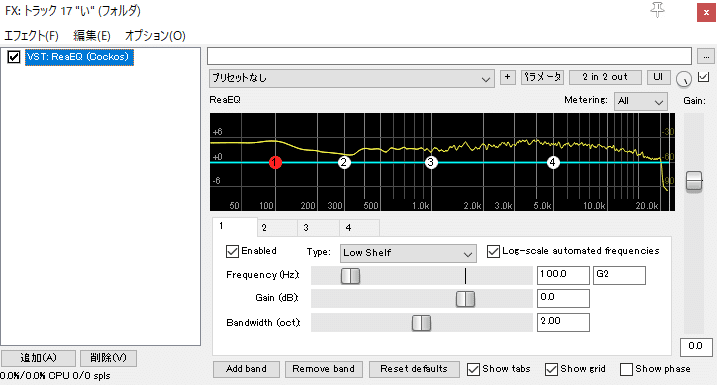Select EQ band point 3 on graph
717x385 pixels.
(431, 162)
